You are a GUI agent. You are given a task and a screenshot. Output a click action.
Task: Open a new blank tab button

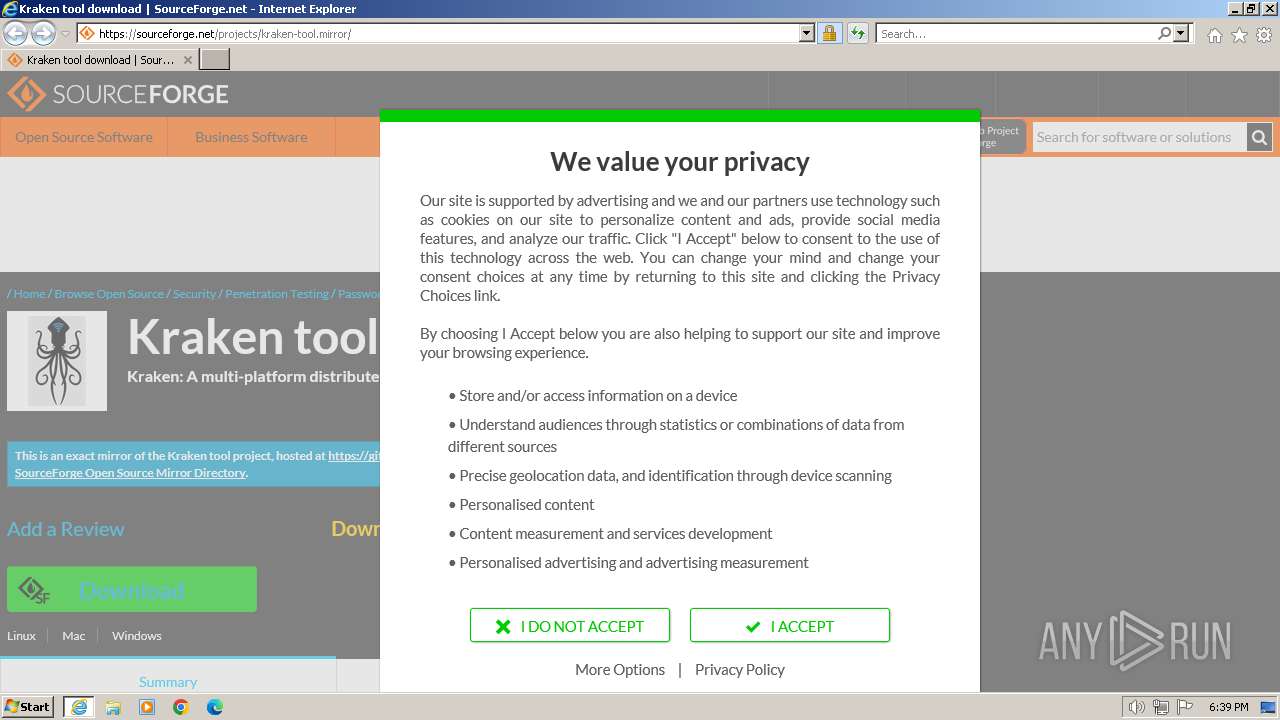pyautogui.click(x=215, y=60)
